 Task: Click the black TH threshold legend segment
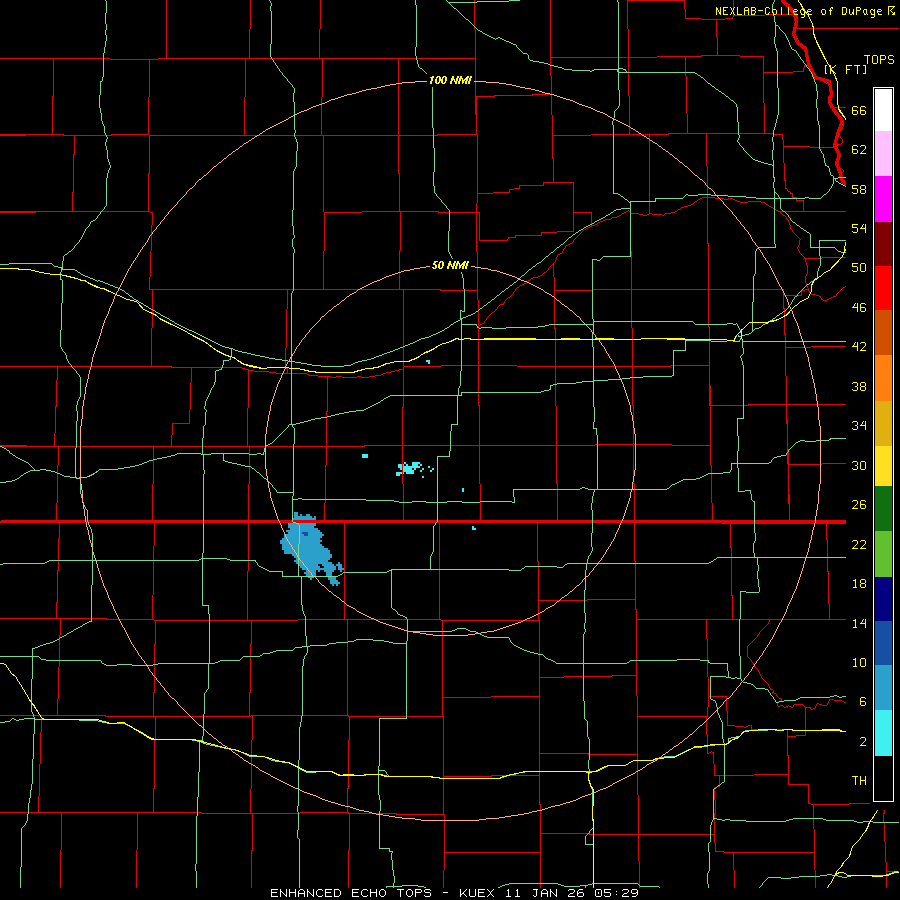pyautogui.click(x=883, y=778)
